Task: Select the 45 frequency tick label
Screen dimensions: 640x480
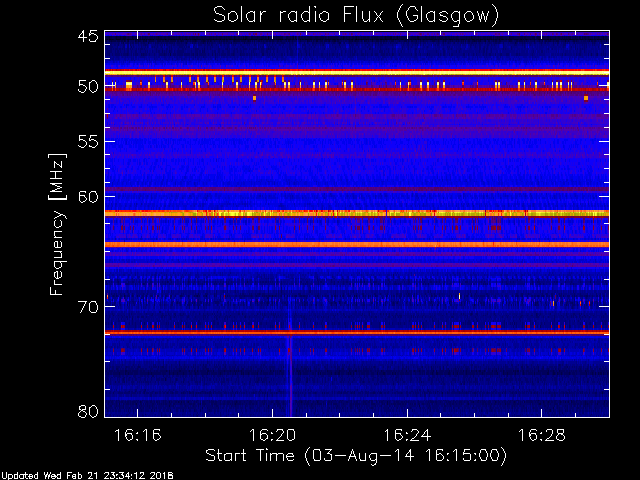Action: [x=88, y=36]
